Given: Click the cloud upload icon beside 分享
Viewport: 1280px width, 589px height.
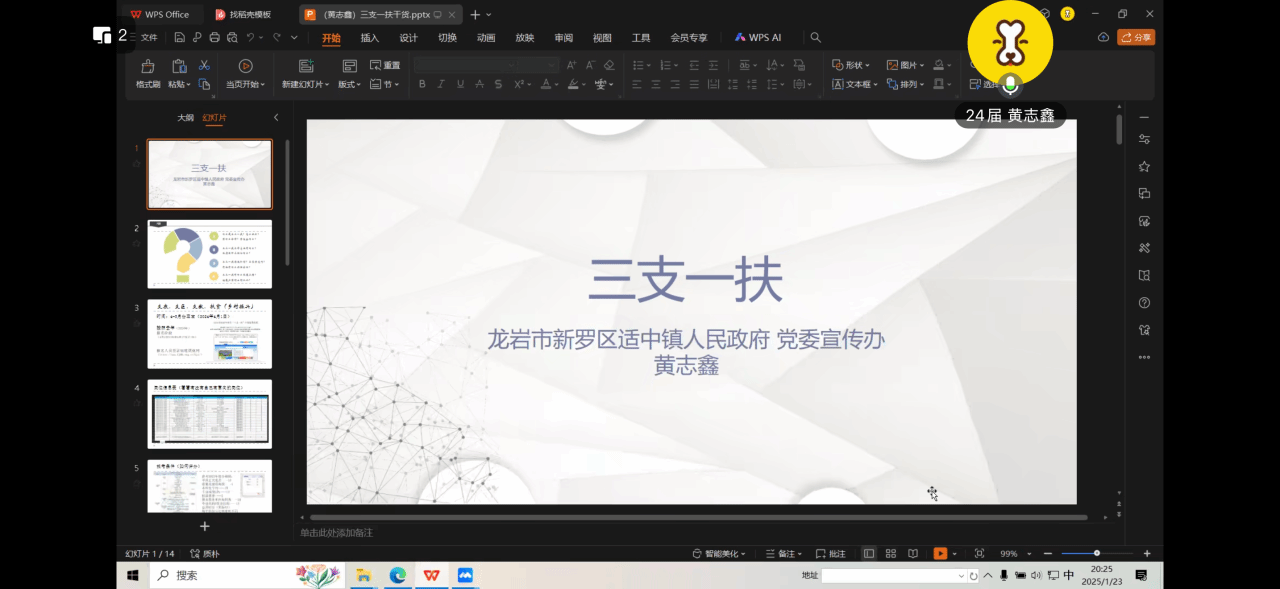Looking at the screenshot, I should [1103, 37].
